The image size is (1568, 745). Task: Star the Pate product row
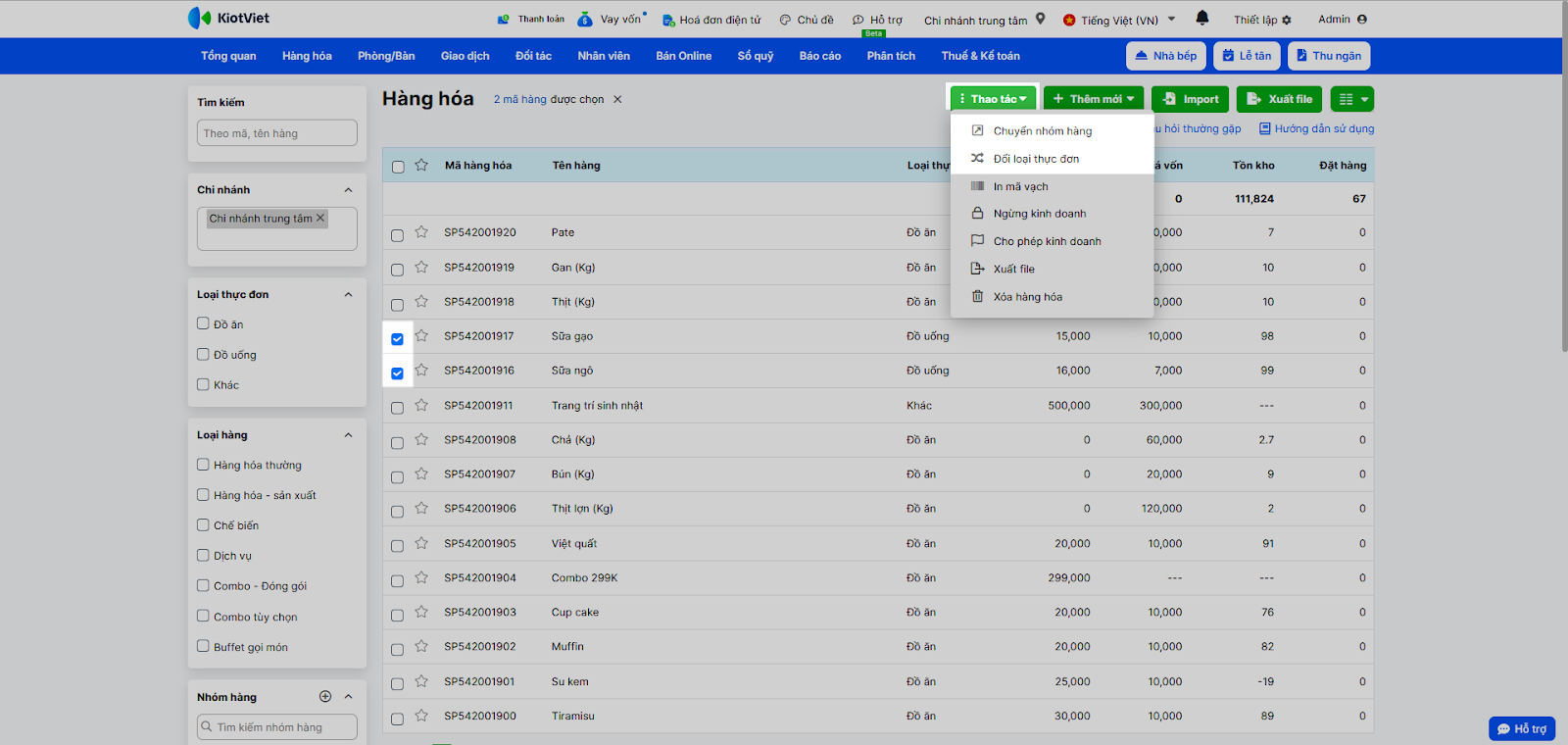click(x=421, y=232)
